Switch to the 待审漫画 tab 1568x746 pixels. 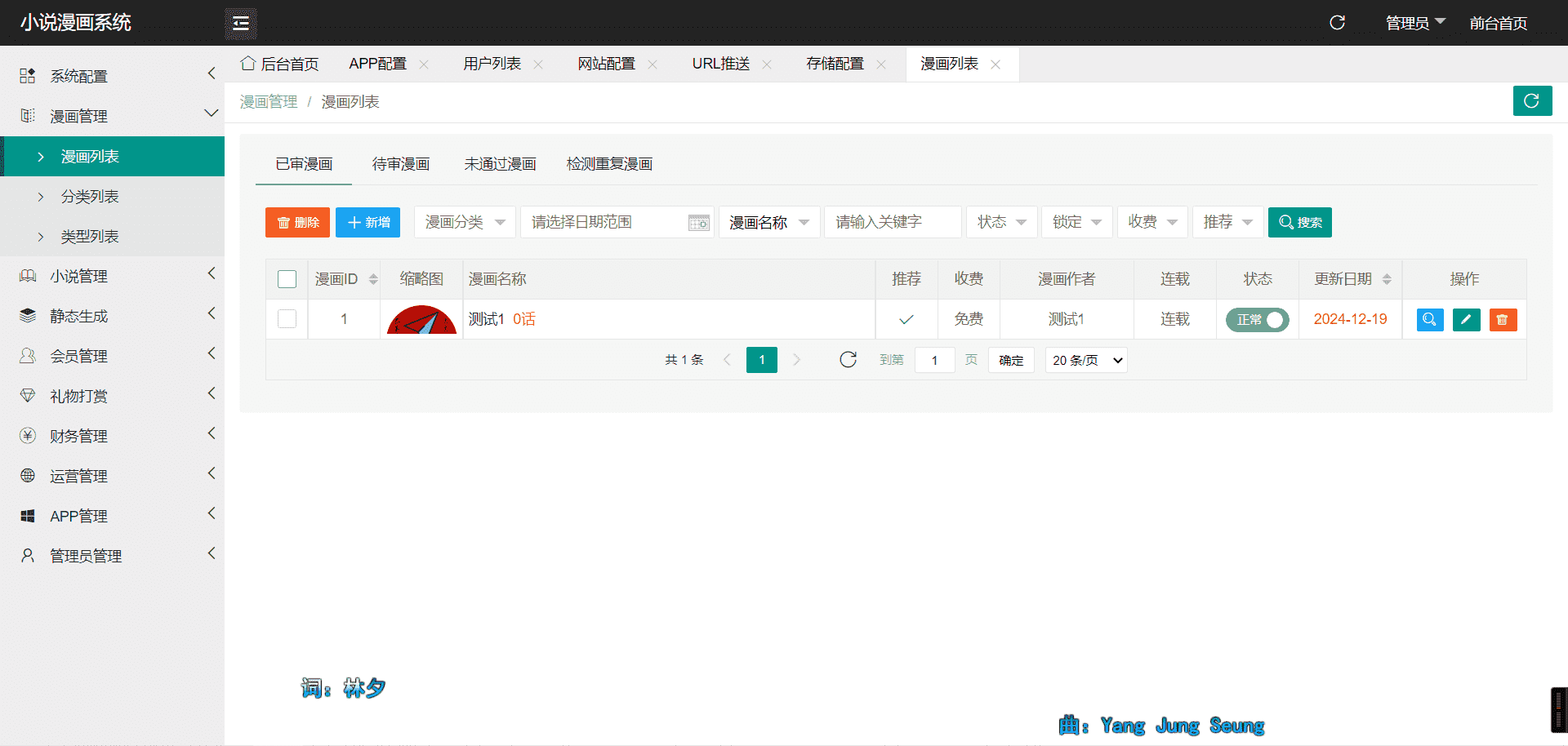(400, 164)
